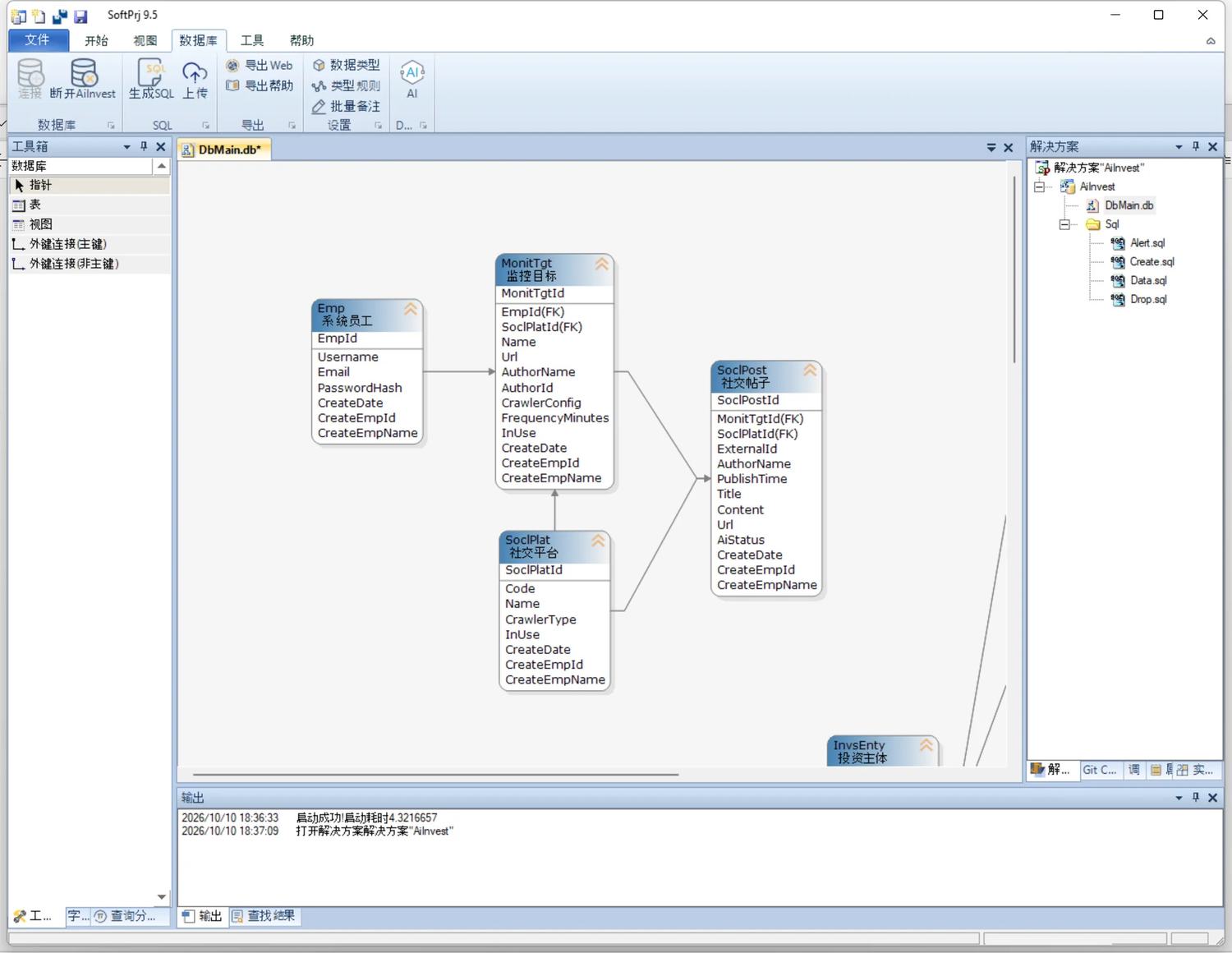
Task: Open Create.sql in solution tree
Action: [x=1152, y=262]
